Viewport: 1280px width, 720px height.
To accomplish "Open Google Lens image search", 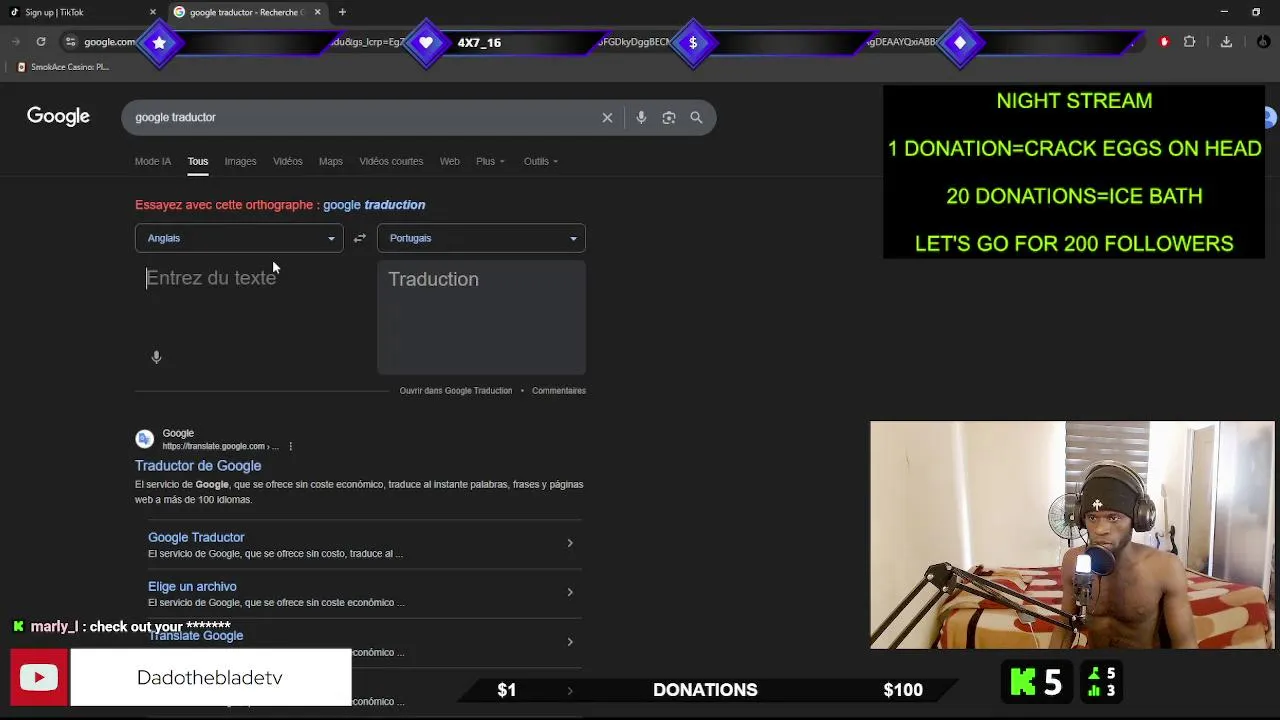I will coord(669,117).
